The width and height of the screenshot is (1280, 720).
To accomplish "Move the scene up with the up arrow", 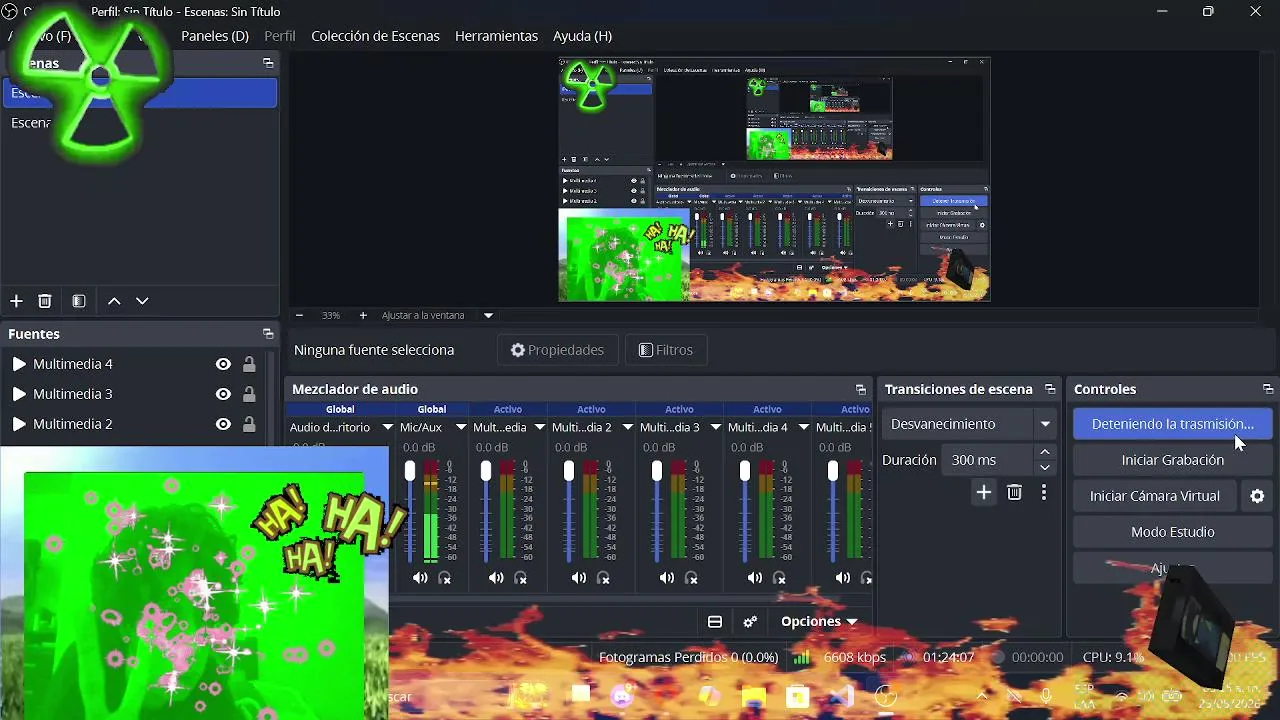I will coord(114,301).
